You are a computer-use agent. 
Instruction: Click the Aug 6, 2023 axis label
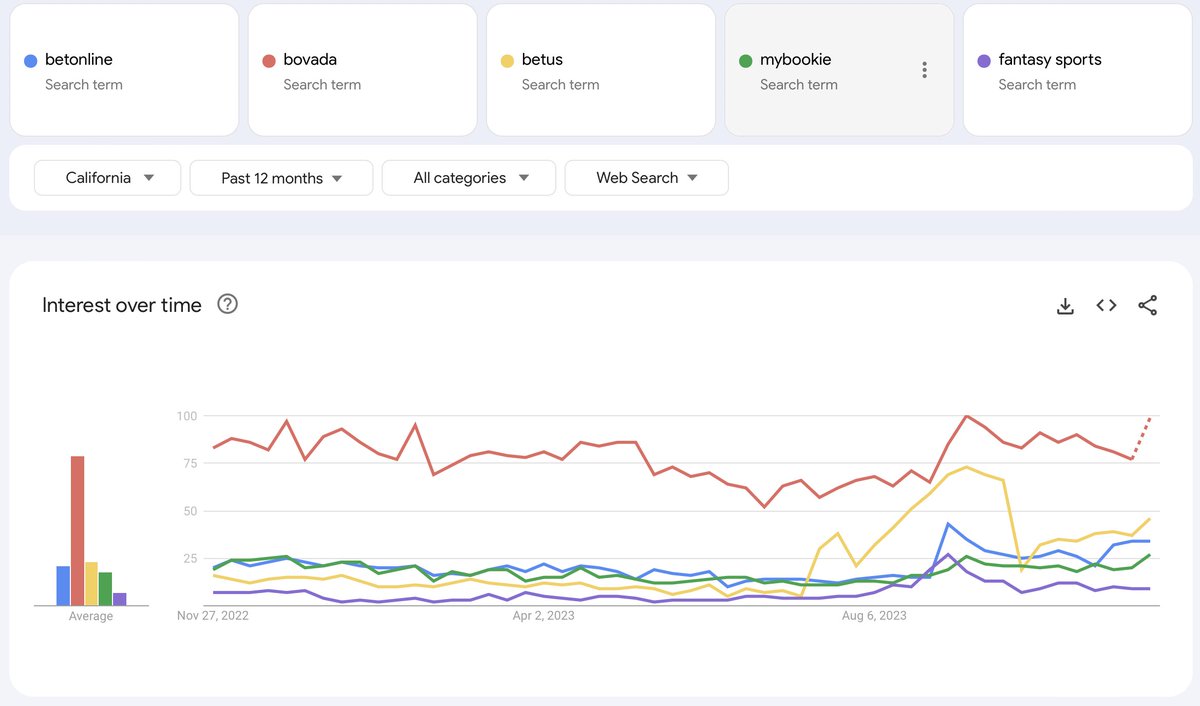tap(874, 616)
